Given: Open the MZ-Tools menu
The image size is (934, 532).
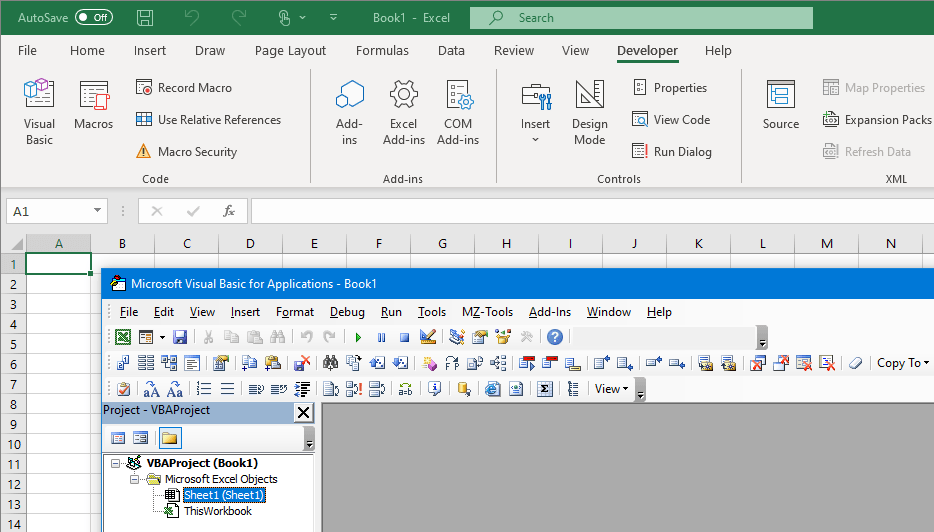Looking at the screenshot, I should 487,312.
